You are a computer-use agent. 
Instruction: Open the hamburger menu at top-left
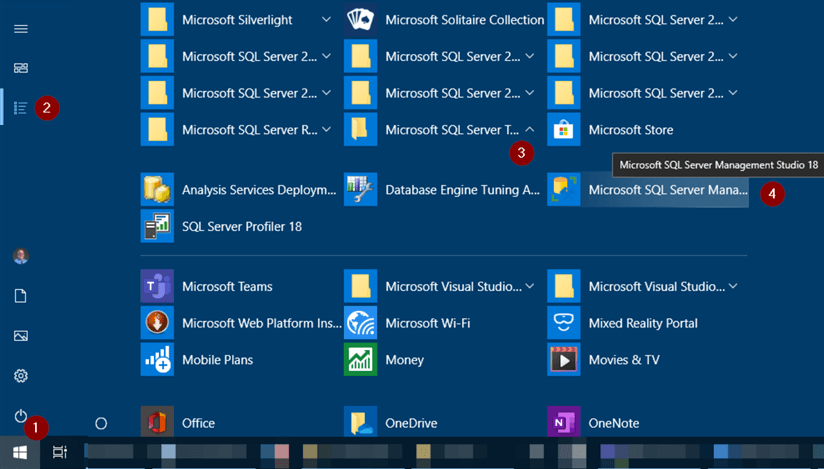click(x=20, y=29)
